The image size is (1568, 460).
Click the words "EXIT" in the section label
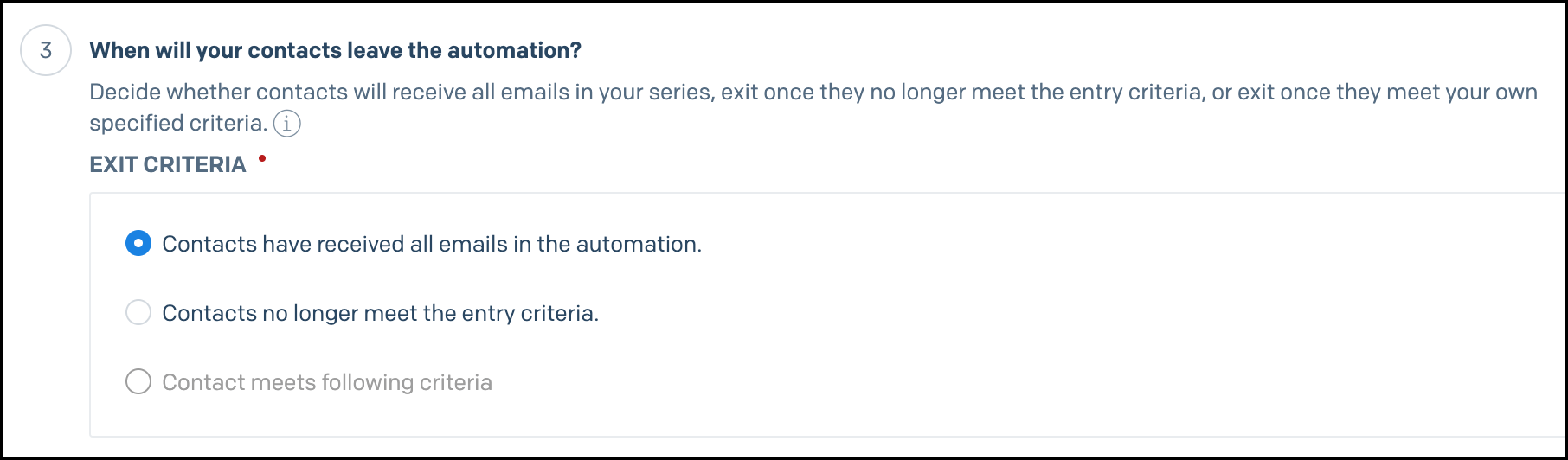click(x=113, y=164)
